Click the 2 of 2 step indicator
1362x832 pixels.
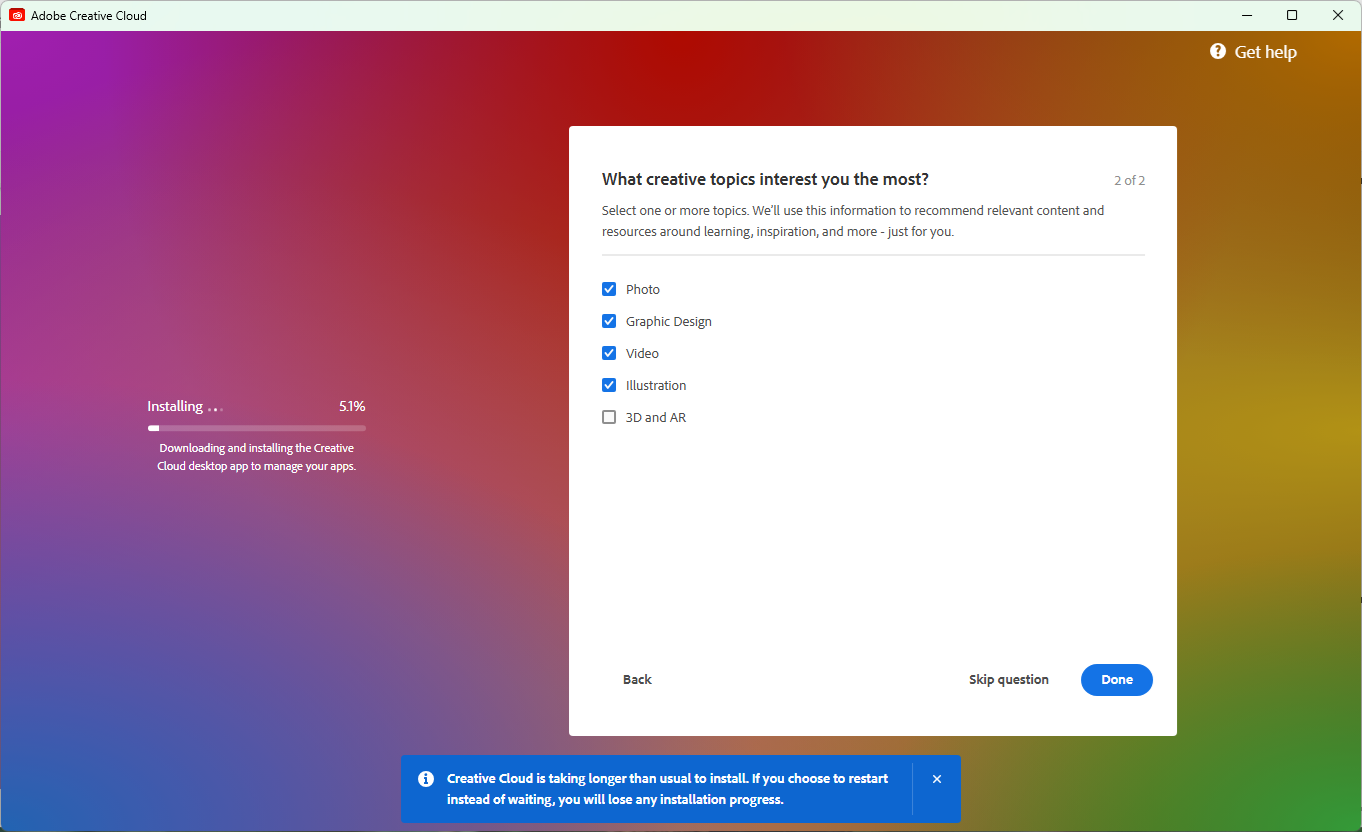pyautogui.click(x=1129, y=180)
